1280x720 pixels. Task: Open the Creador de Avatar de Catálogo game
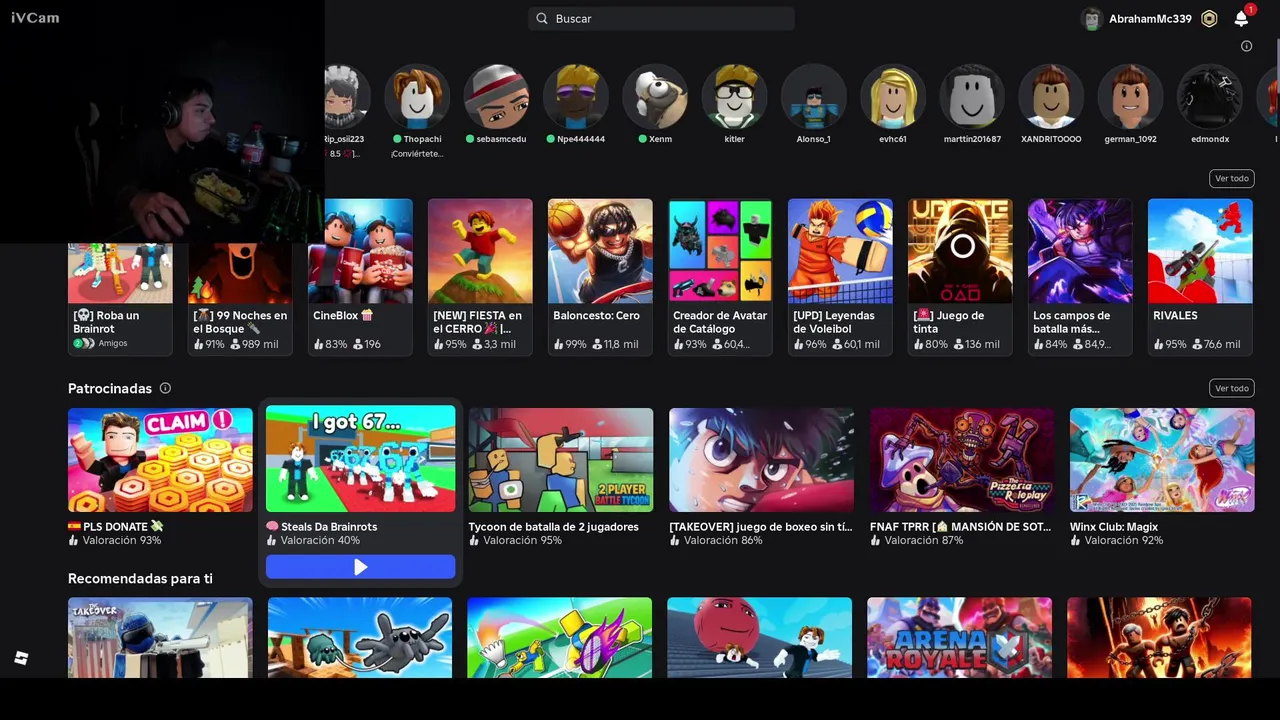coord(720,277)
